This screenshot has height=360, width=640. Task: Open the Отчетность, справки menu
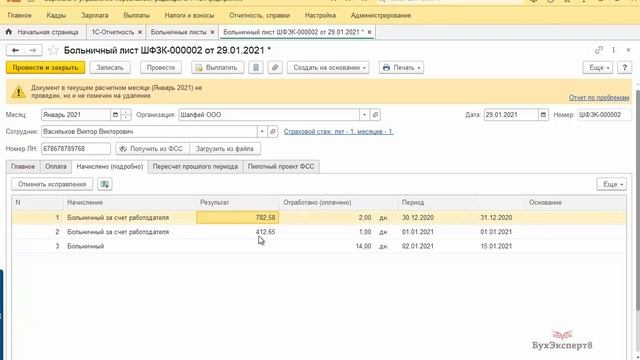tap(260, 15)
